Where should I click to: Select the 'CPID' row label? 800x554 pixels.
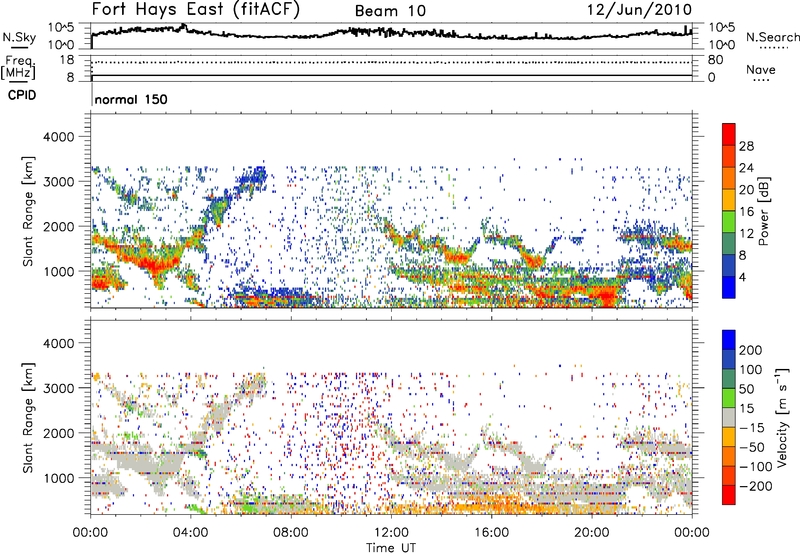coord(22,95)
